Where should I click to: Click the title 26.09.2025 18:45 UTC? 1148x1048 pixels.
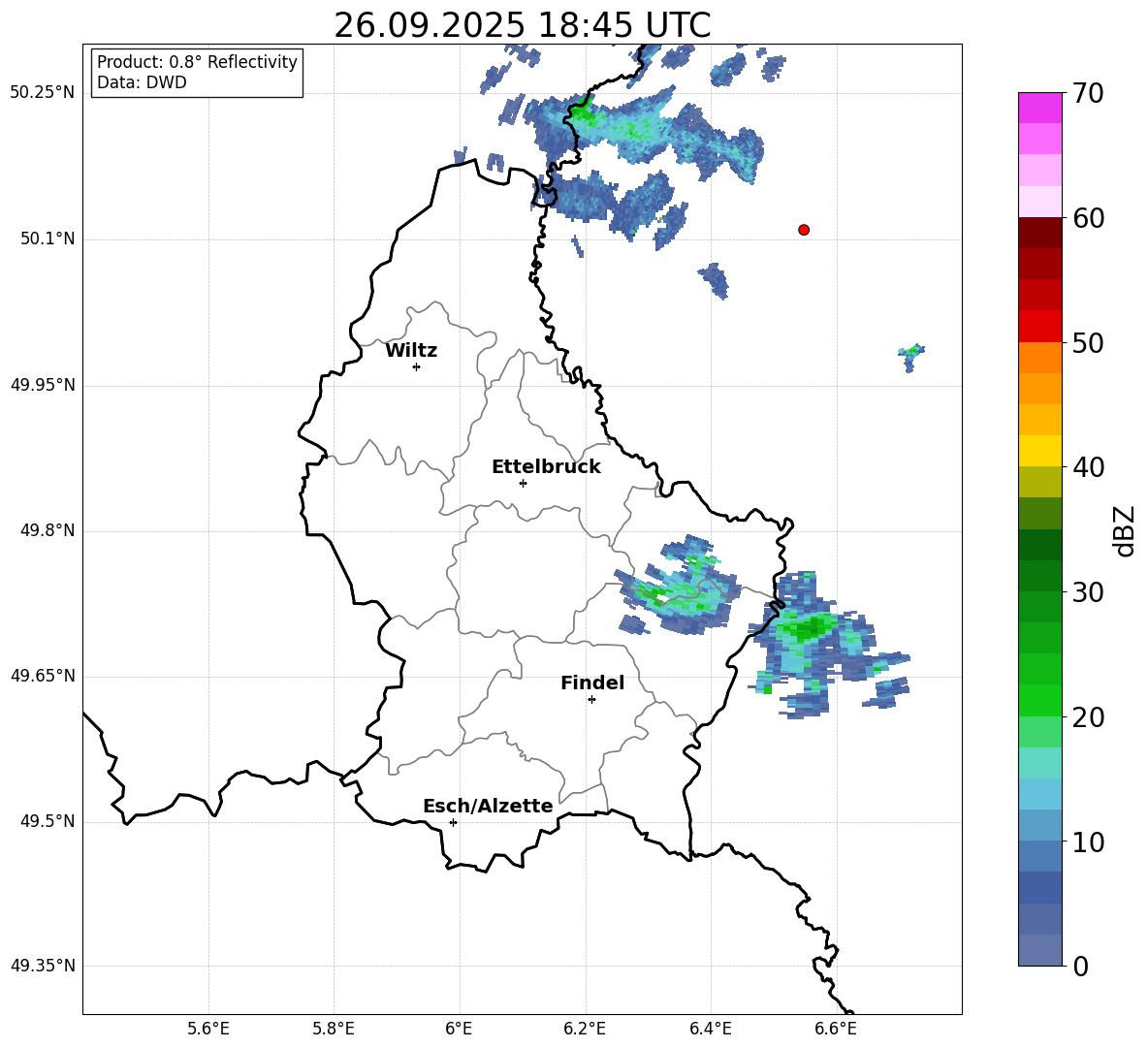point(523,25)
